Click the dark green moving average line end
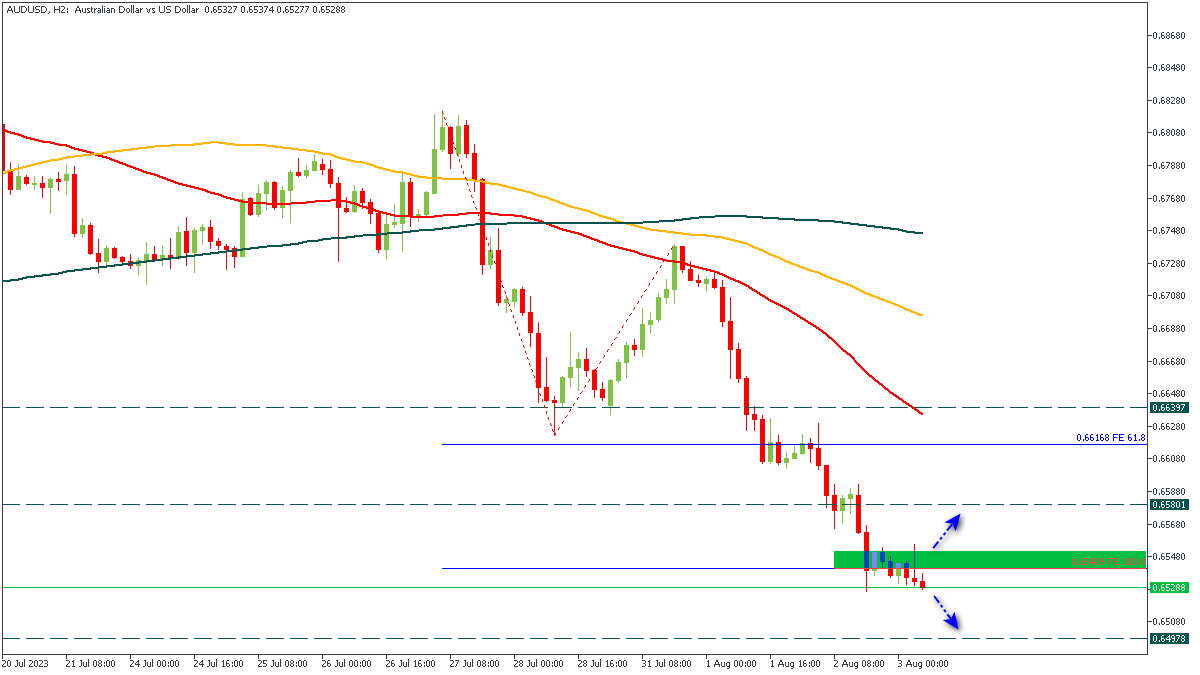The height and width of the screenshot is (675, 1200). (x=920, y=233)
